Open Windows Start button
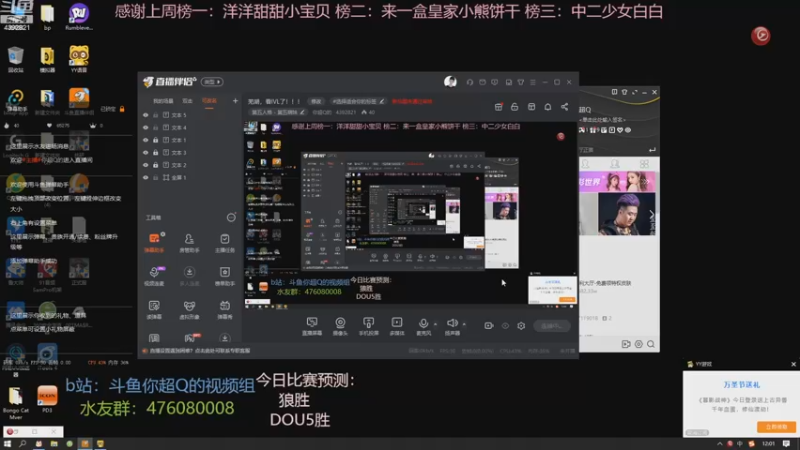The height and width of the screenshot is (450, 800). click(7, 444)
